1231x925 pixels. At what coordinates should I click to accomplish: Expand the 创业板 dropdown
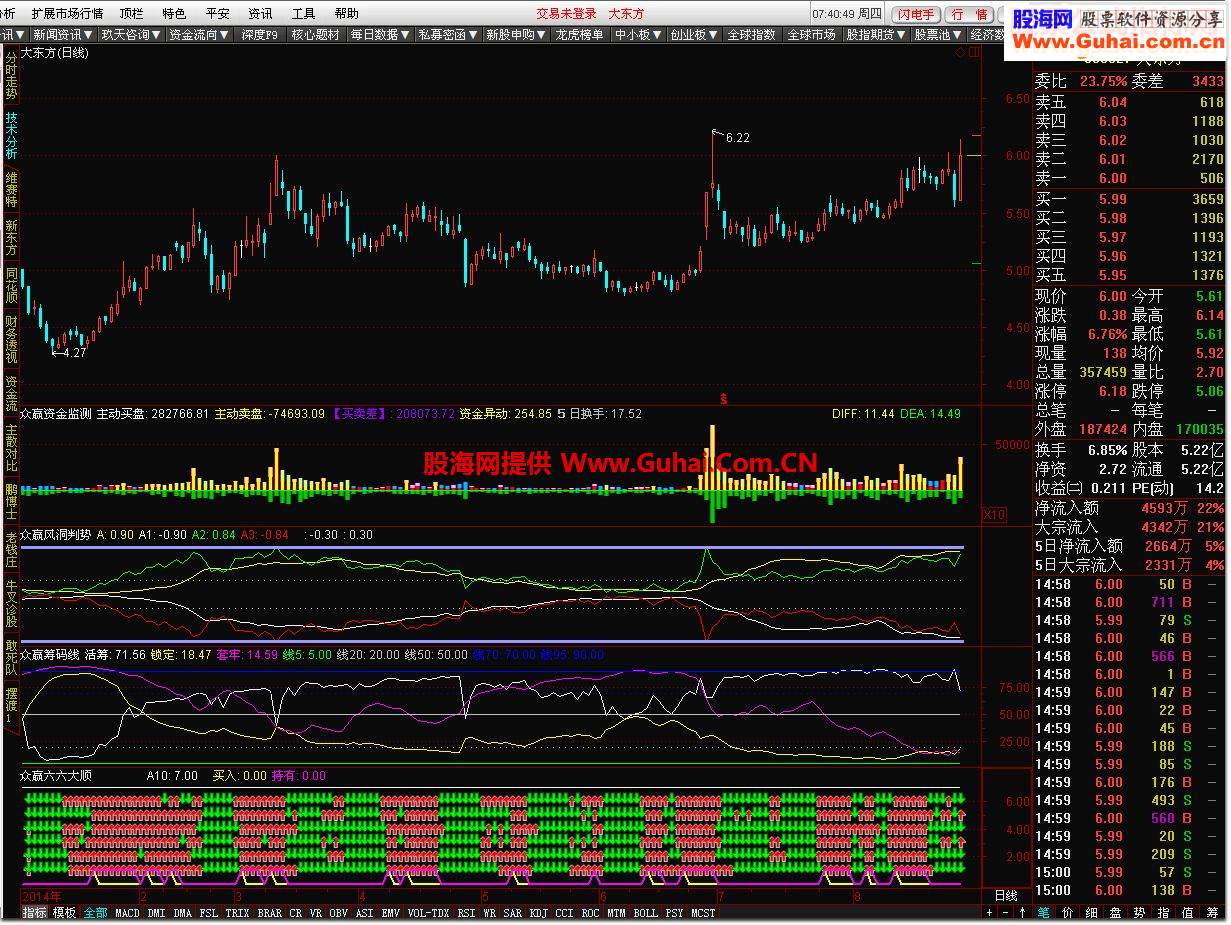[694, 34]
